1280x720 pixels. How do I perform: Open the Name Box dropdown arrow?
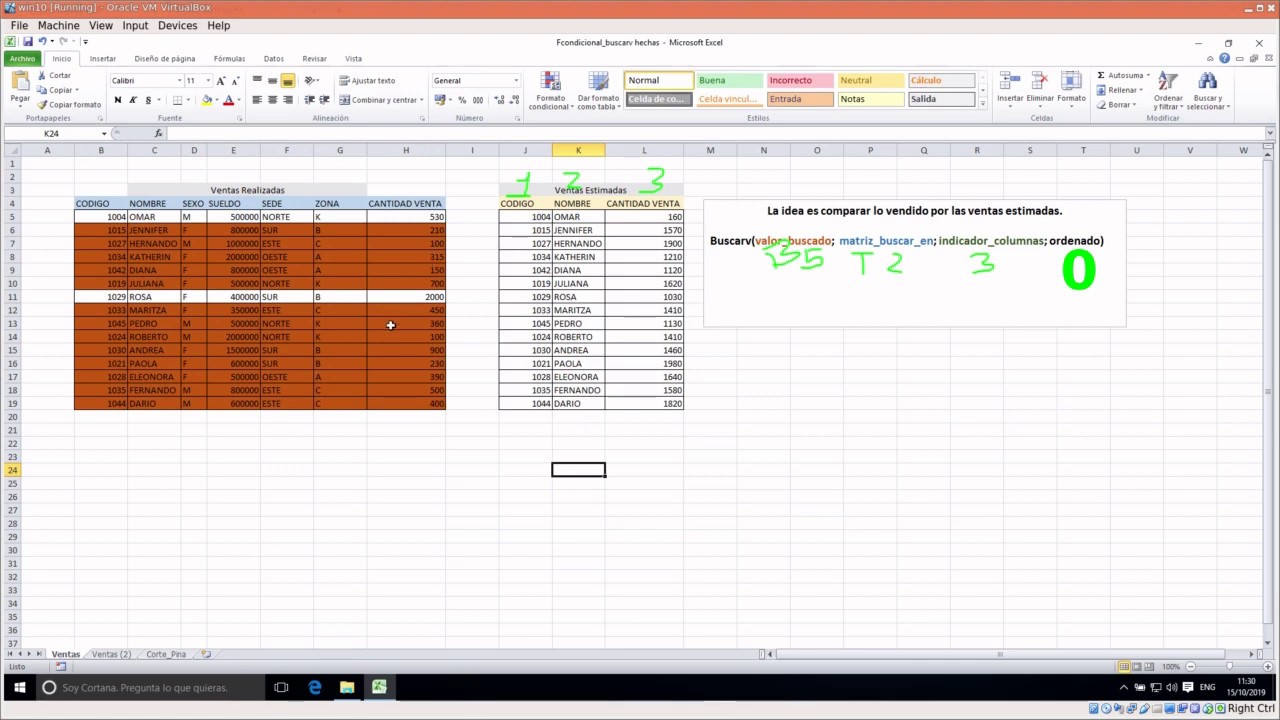(x=104, y=133)
